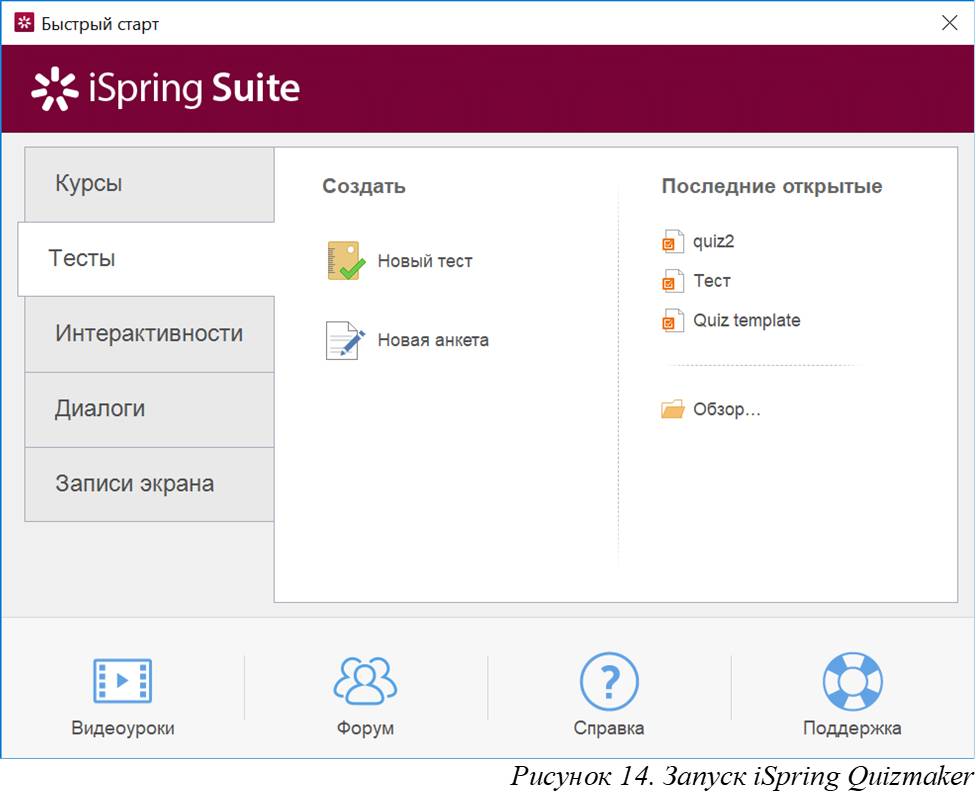Click the Поддержка lifebuoy icon
The width and height of the screenshot is (976, 793).
point(852,681)
